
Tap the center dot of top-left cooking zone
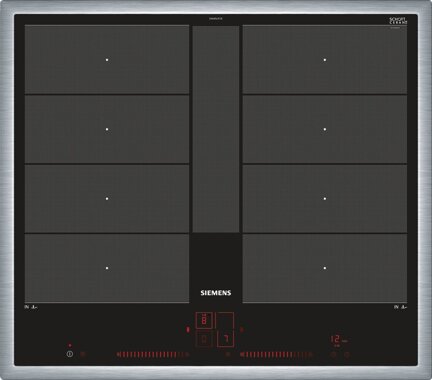pos(107,60)
